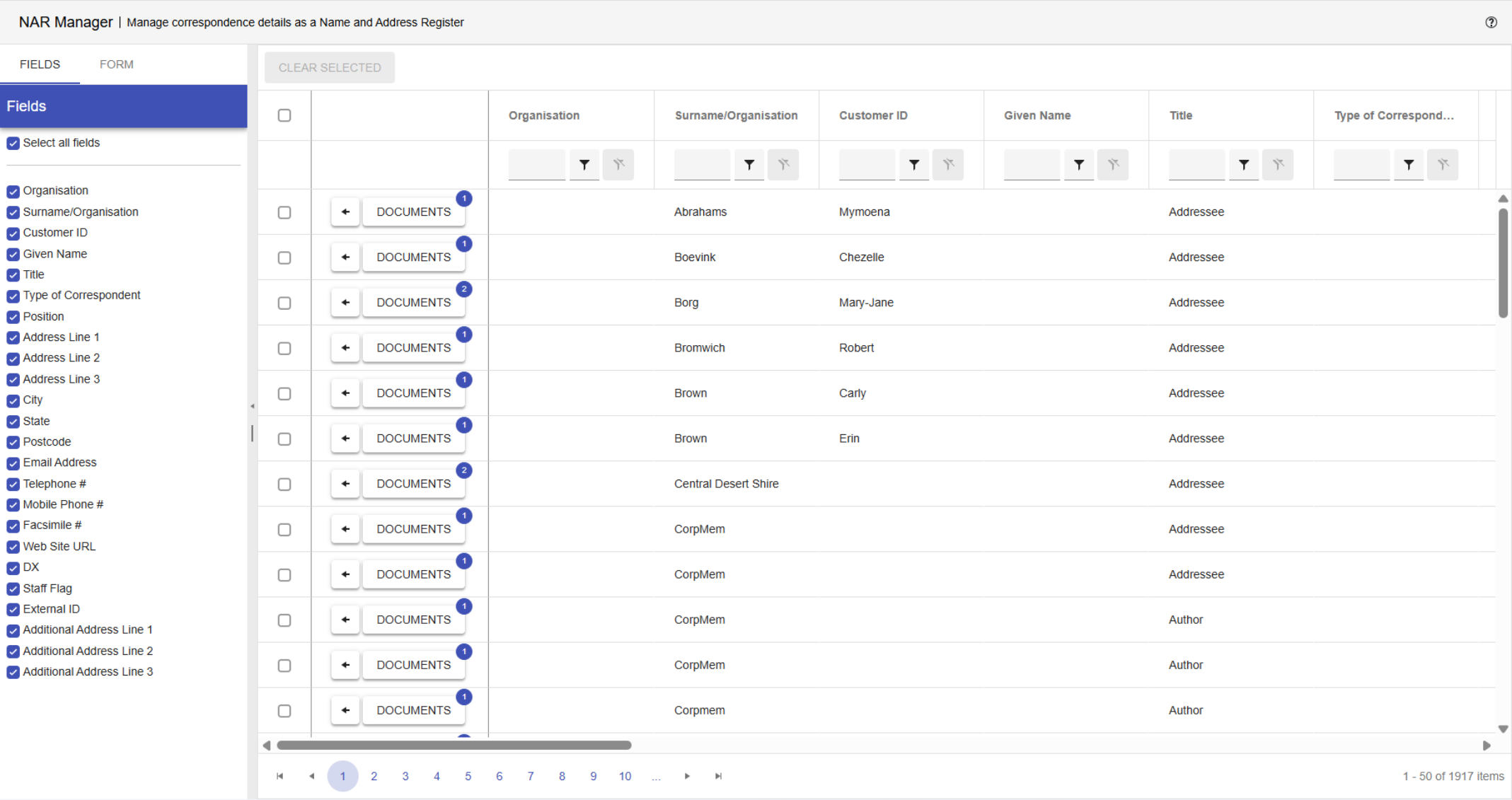This screenshot has height=800, width=1512.
Task: Click filter icon for Organisation column
Action: pos(584,165)
